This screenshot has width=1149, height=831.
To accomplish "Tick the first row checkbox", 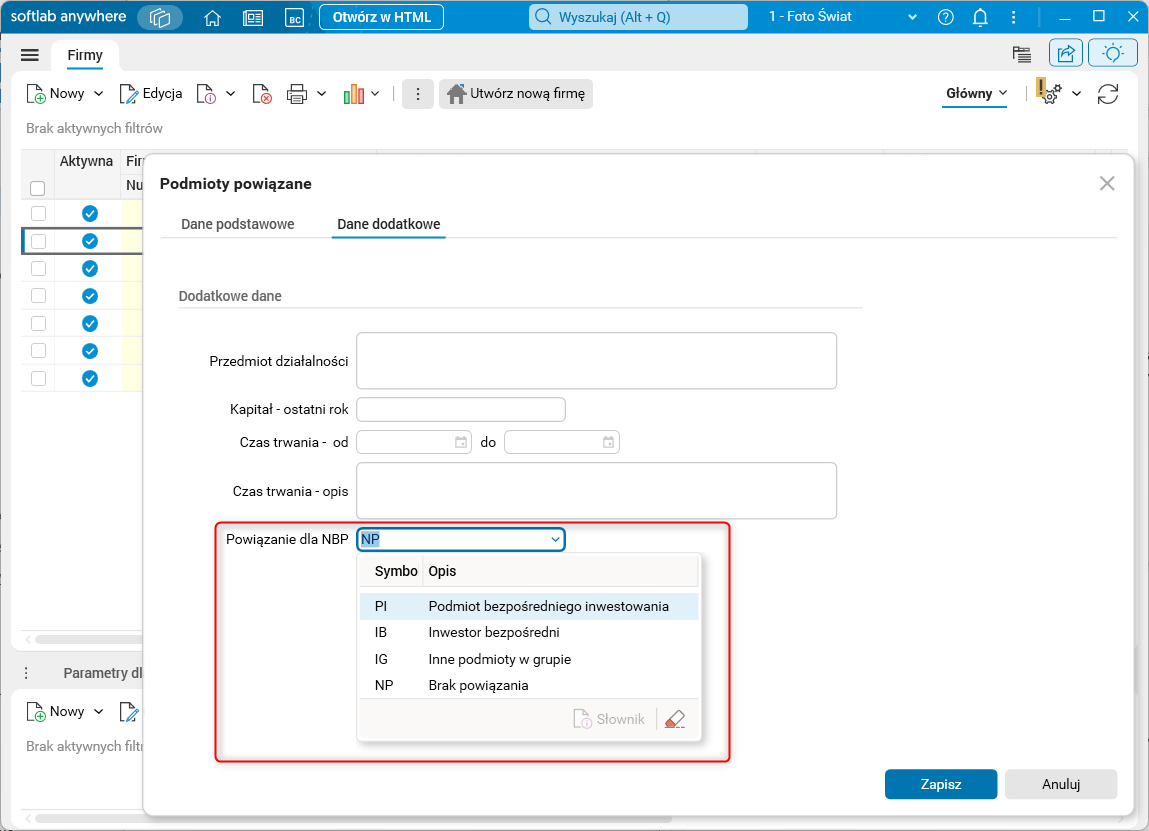I will (38, 213).
